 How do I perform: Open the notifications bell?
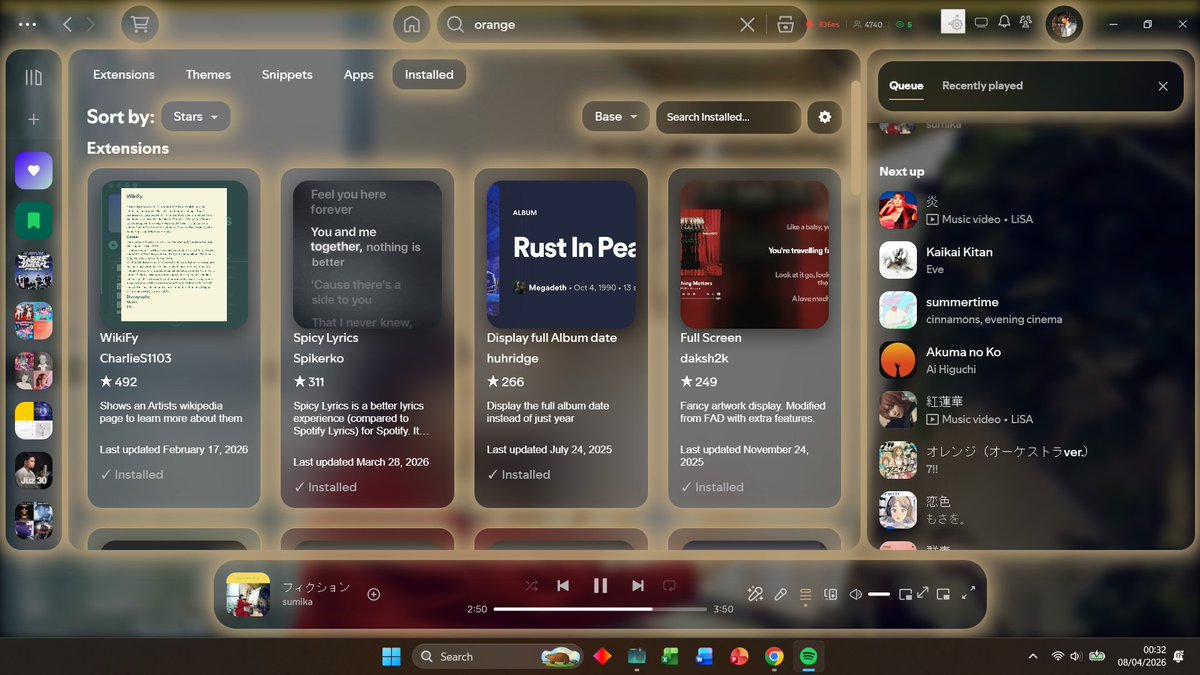(x=1004, y=22)
